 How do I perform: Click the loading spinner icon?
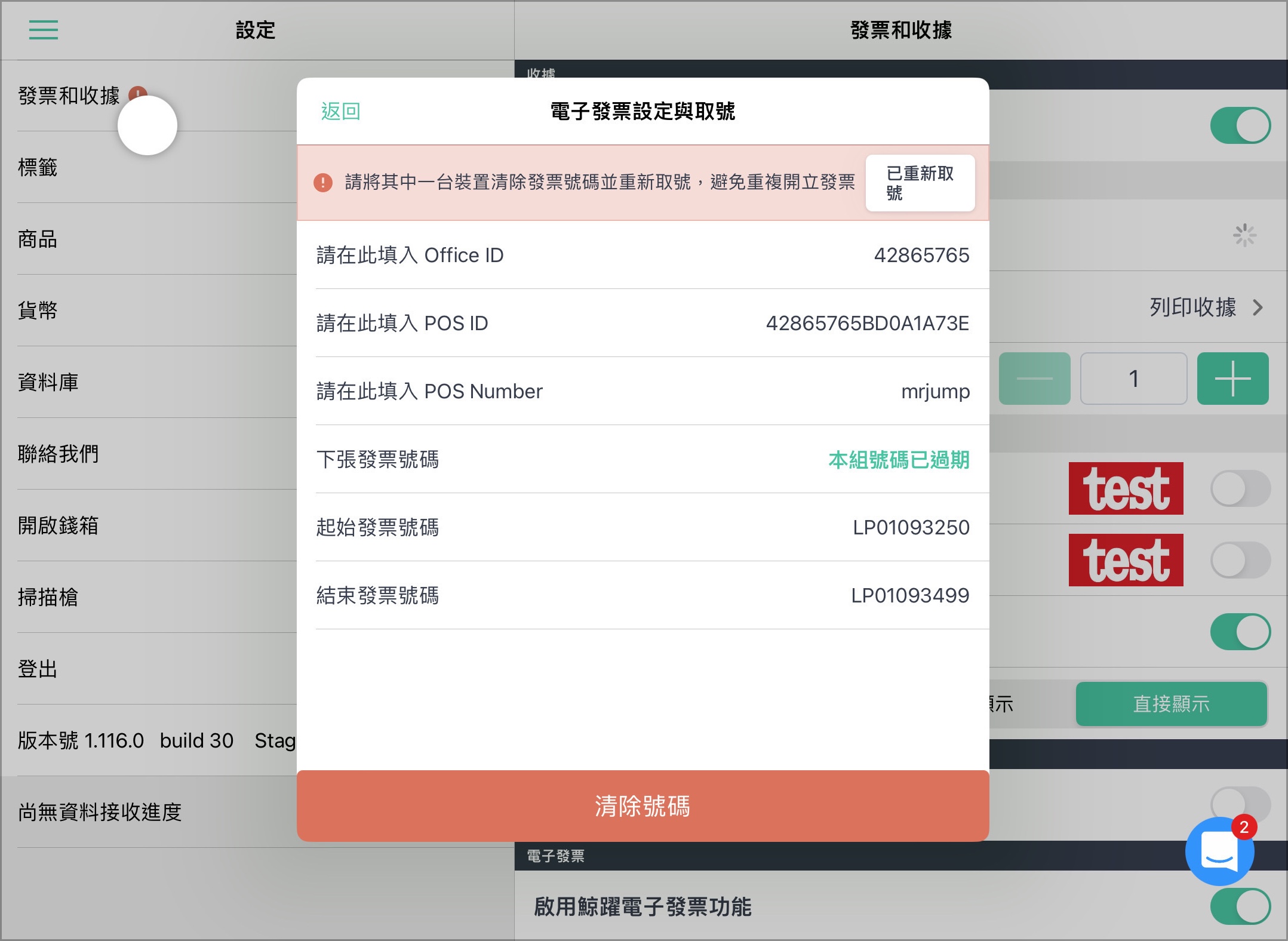point(1245,235)
